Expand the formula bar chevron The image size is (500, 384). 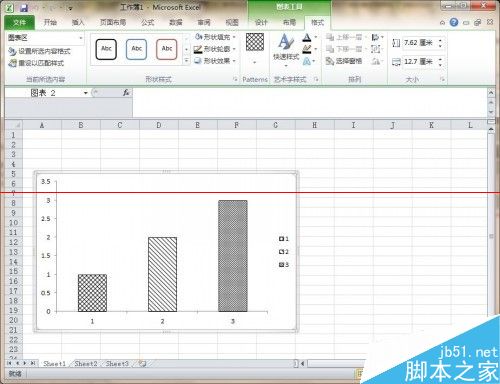[x=491, y=92]
